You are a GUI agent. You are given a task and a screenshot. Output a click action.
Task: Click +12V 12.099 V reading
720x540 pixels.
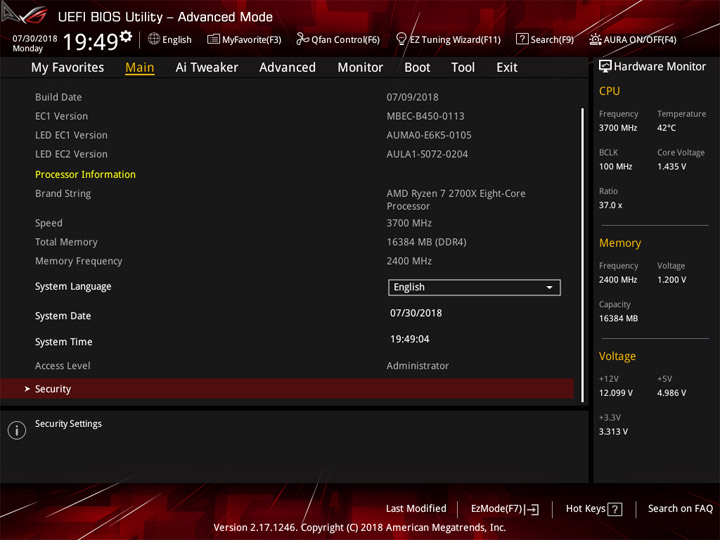(x=616, y=393)
